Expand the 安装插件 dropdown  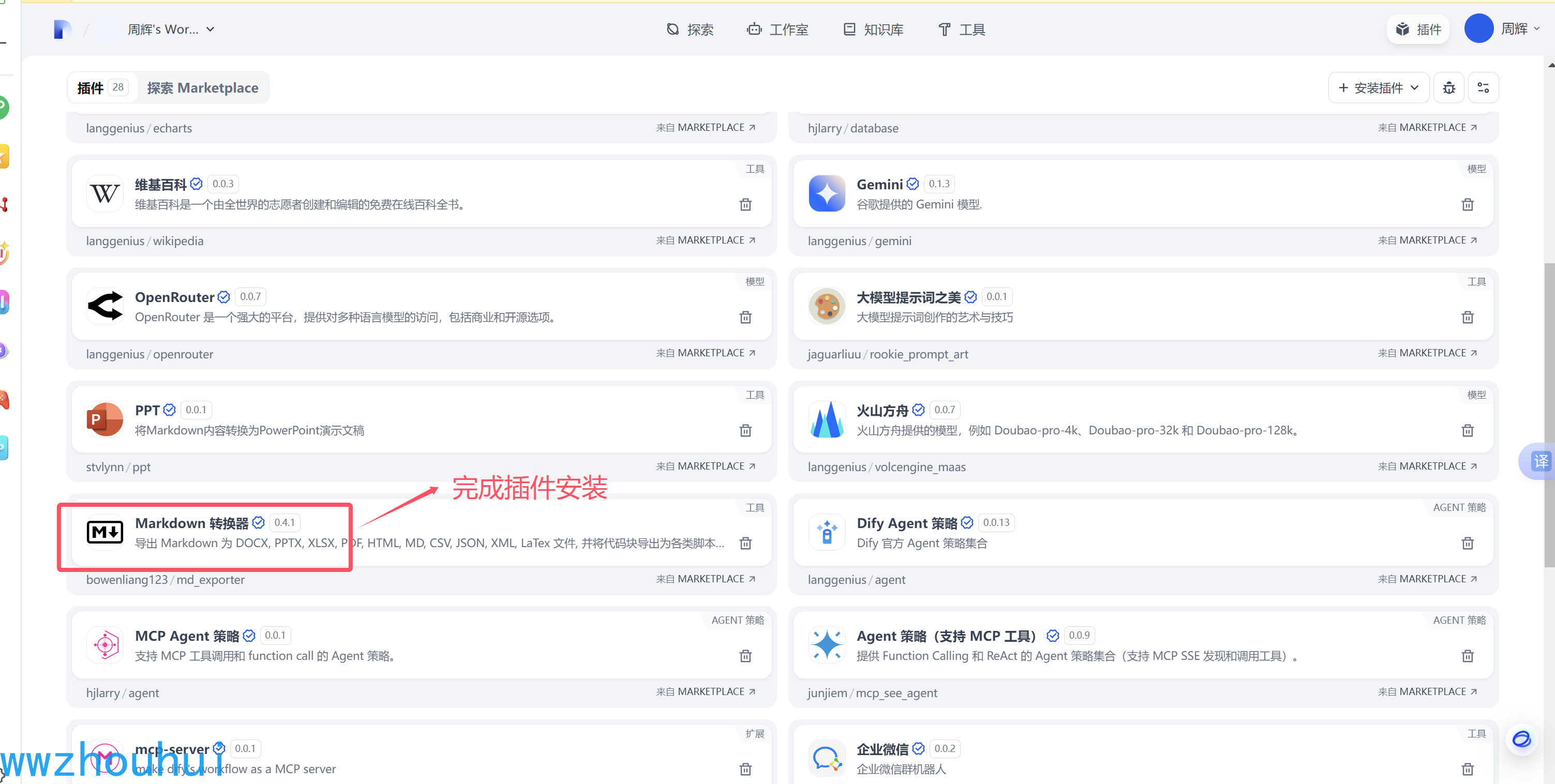click(1378, 88)
